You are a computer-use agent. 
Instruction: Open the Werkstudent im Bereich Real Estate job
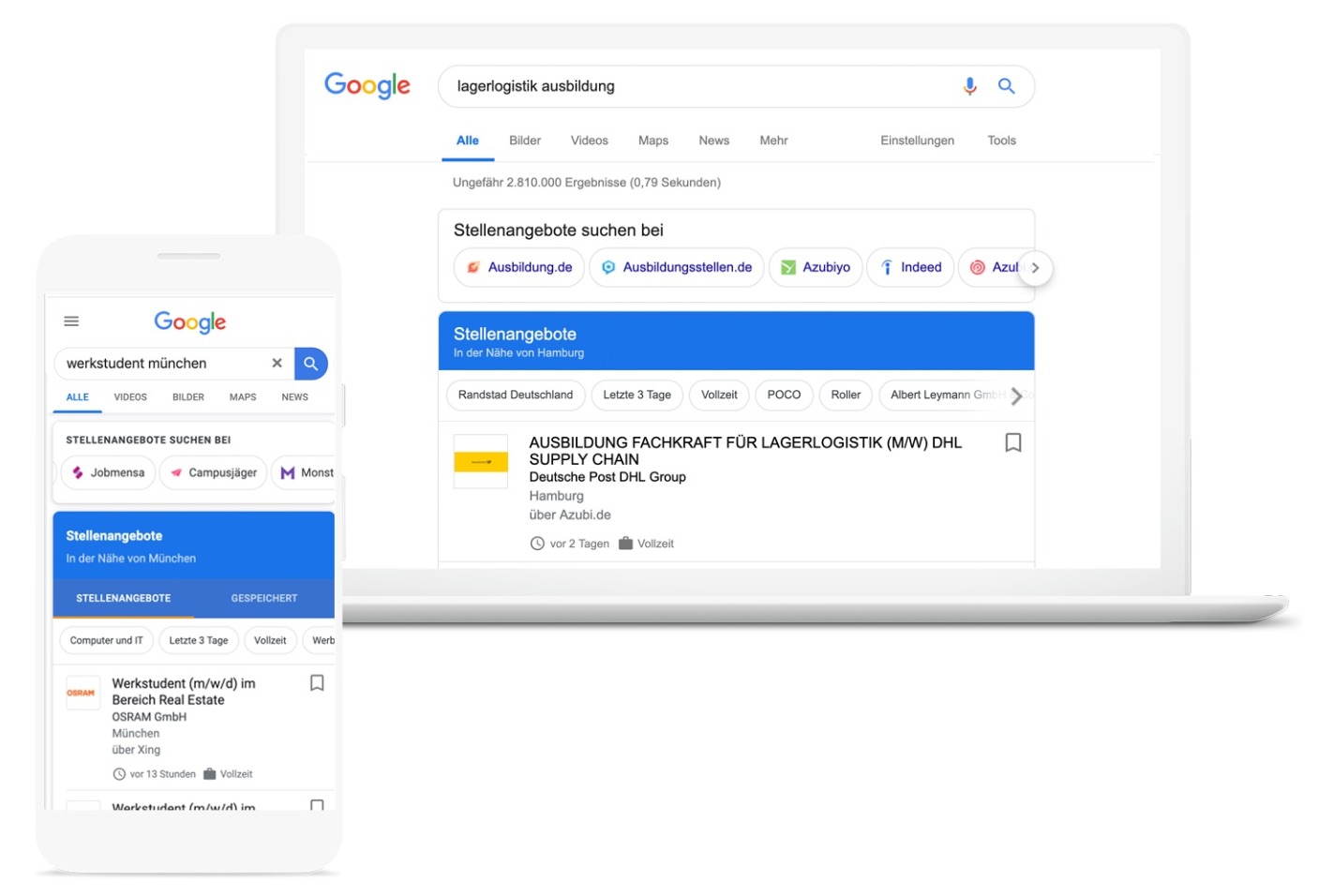(184, 692)
